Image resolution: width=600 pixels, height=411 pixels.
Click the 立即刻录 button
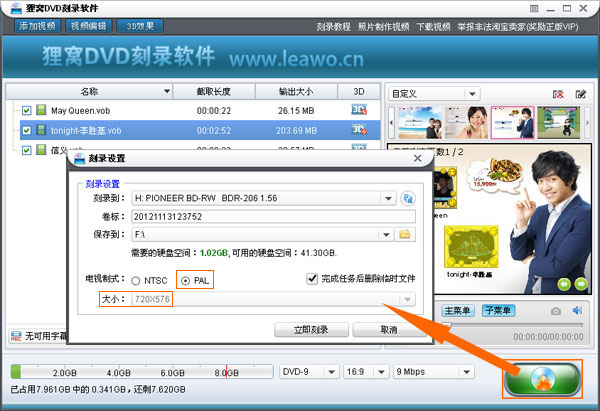tap(311, 330)
